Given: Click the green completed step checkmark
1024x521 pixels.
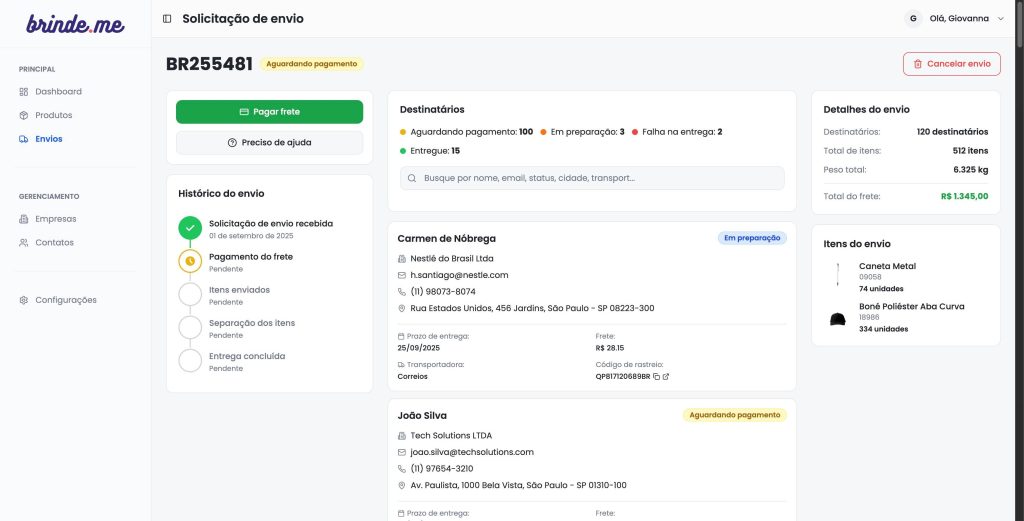Looking at the screenshot, I should [190, 228].
